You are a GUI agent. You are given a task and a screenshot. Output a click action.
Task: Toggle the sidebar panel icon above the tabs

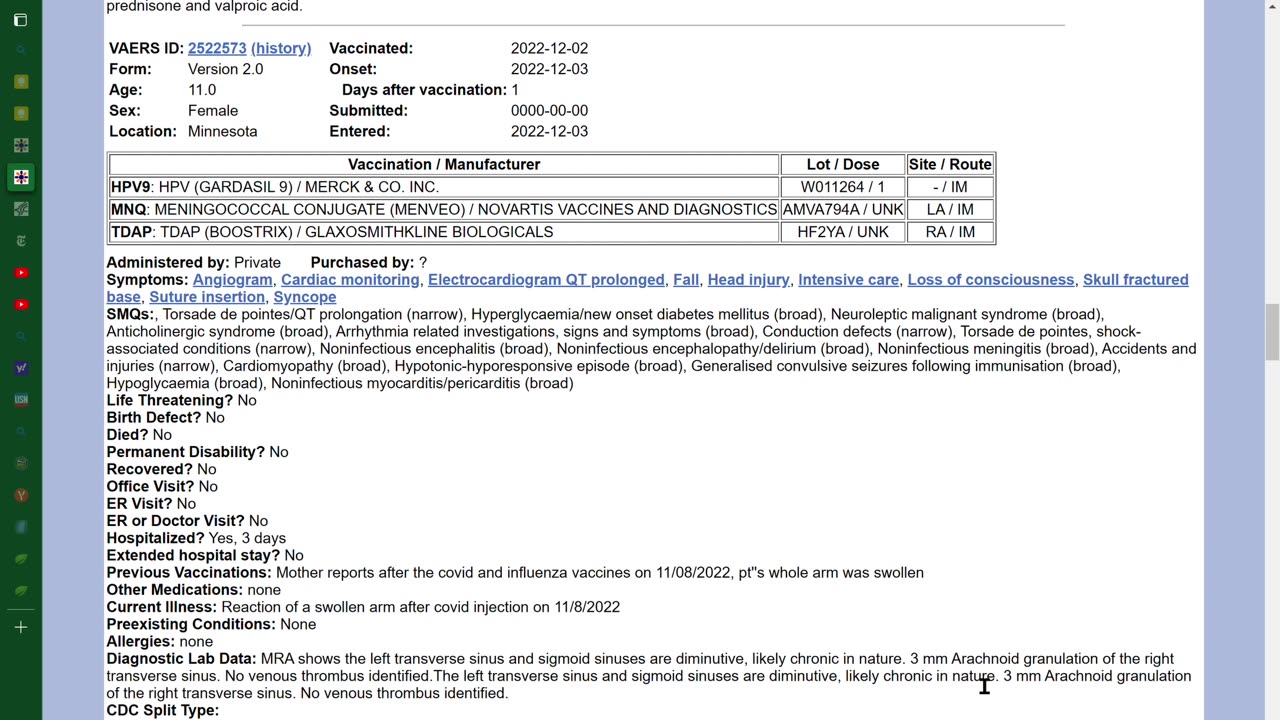(x=20, y=19)
